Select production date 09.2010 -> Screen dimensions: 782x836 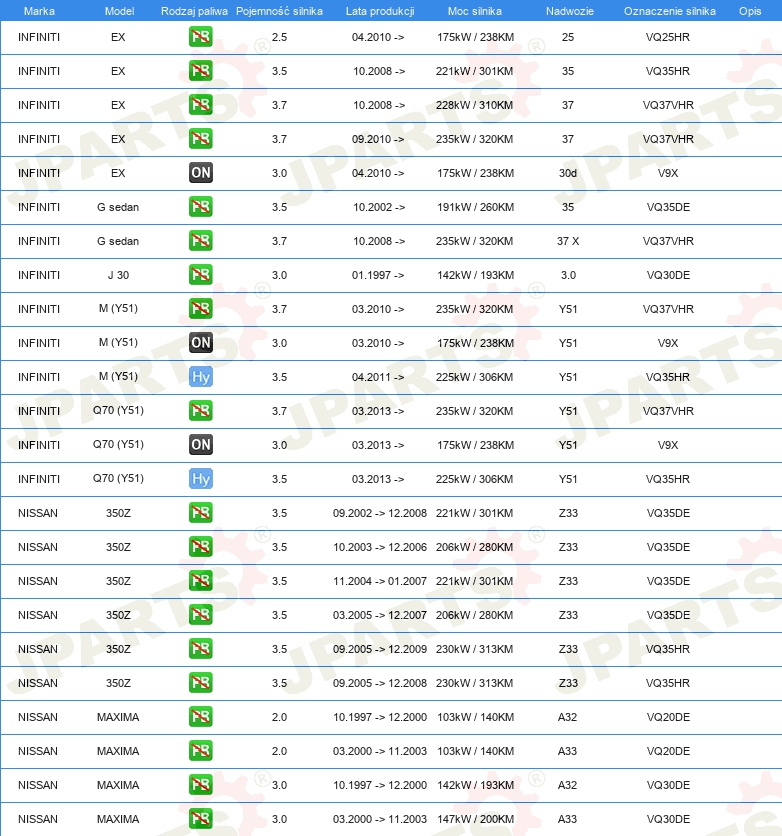pos(378,139)
